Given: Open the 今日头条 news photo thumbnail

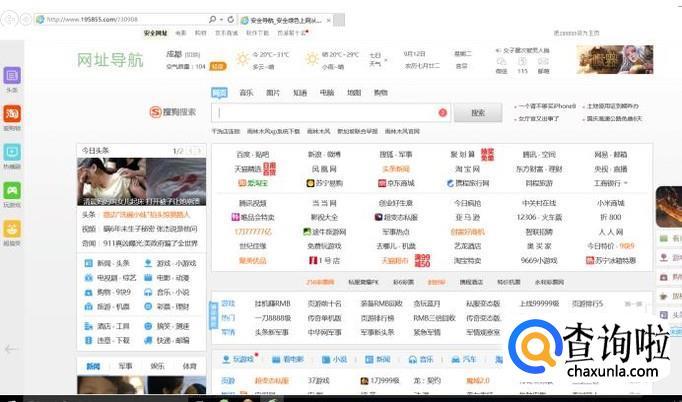Looking at the screenshot, I should coord(141,182).
